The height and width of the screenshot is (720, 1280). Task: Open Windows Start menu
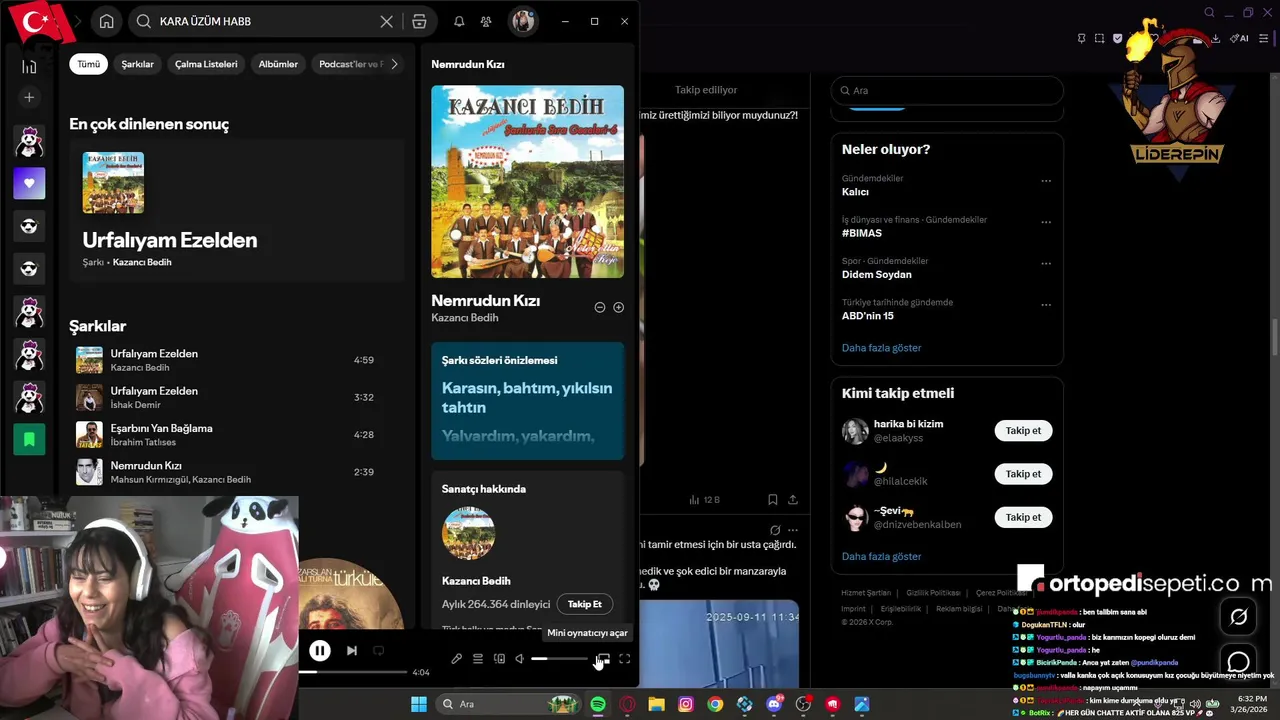(x=418, y=704)
